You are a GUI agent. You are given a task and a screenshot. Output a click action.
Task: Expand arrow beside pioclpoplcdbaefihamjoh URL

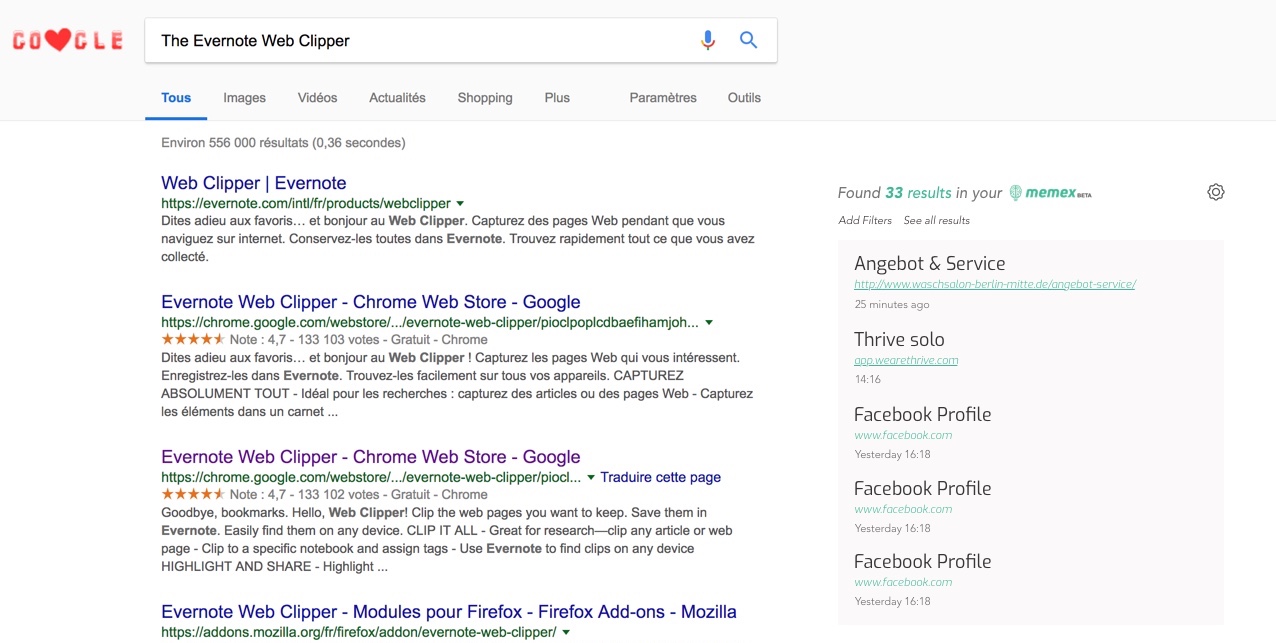[709, 323]
